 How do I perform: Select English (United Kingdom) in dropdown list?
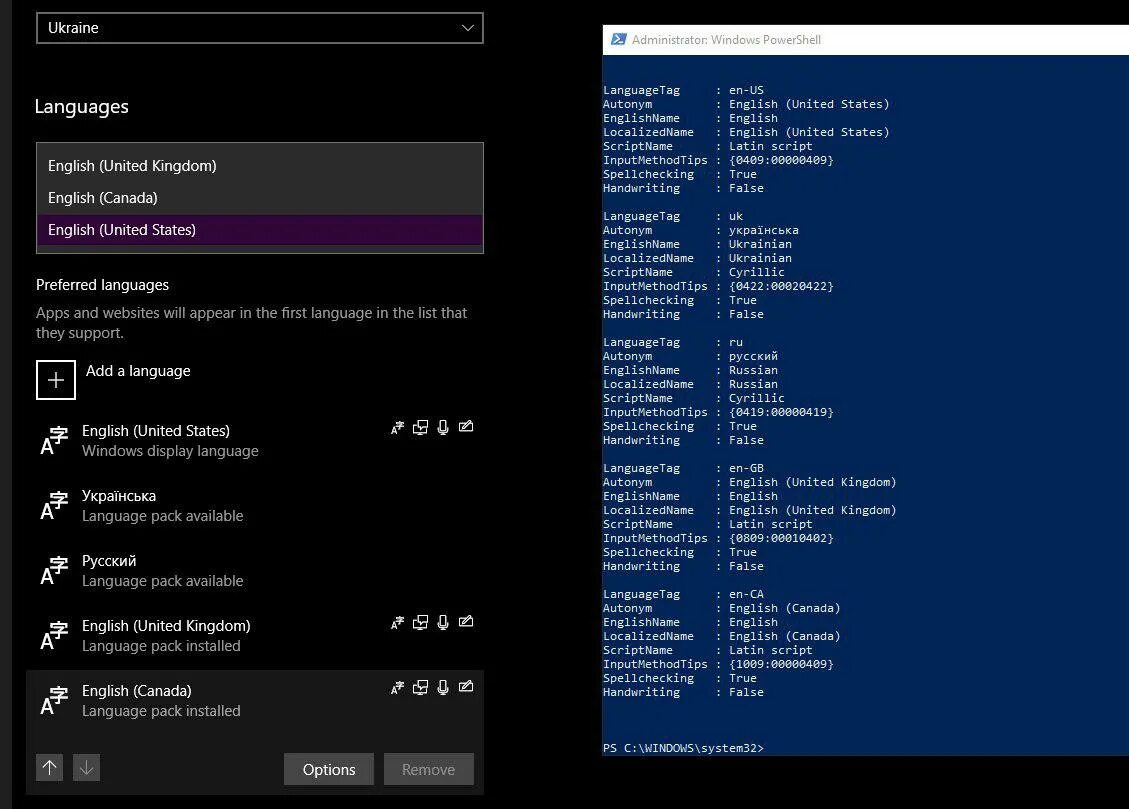click(x=259, y=166)
